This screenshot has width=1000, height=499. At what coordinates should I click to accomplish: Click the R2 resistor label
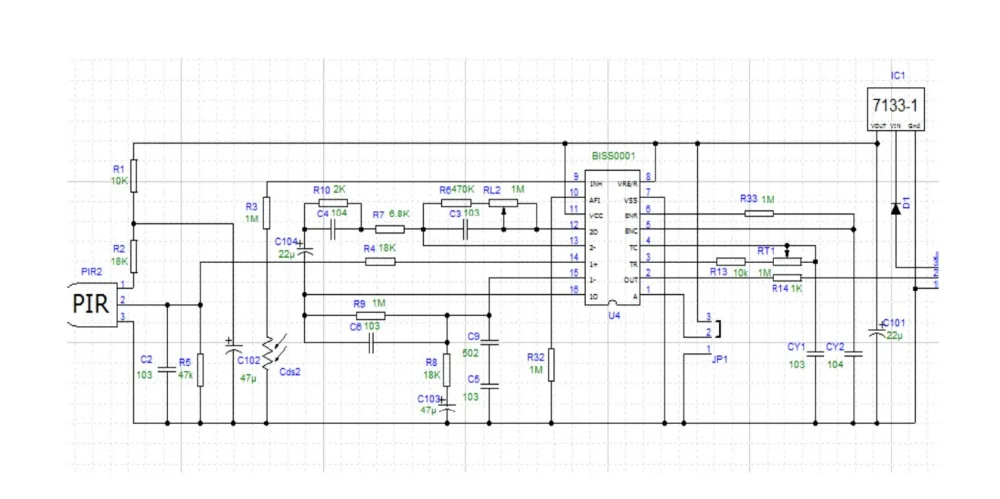[119, 248]
